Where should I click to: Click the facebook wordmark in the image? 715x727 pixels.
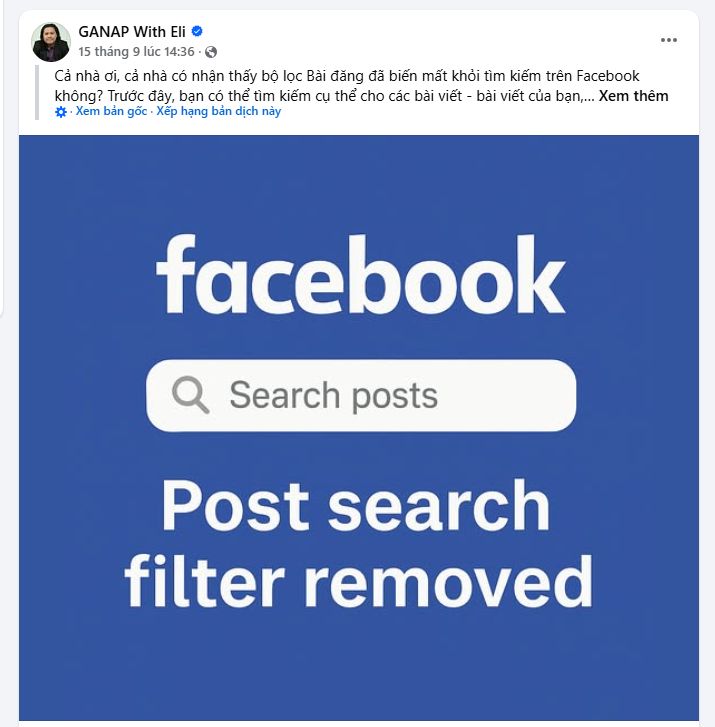tap(361, 274)
